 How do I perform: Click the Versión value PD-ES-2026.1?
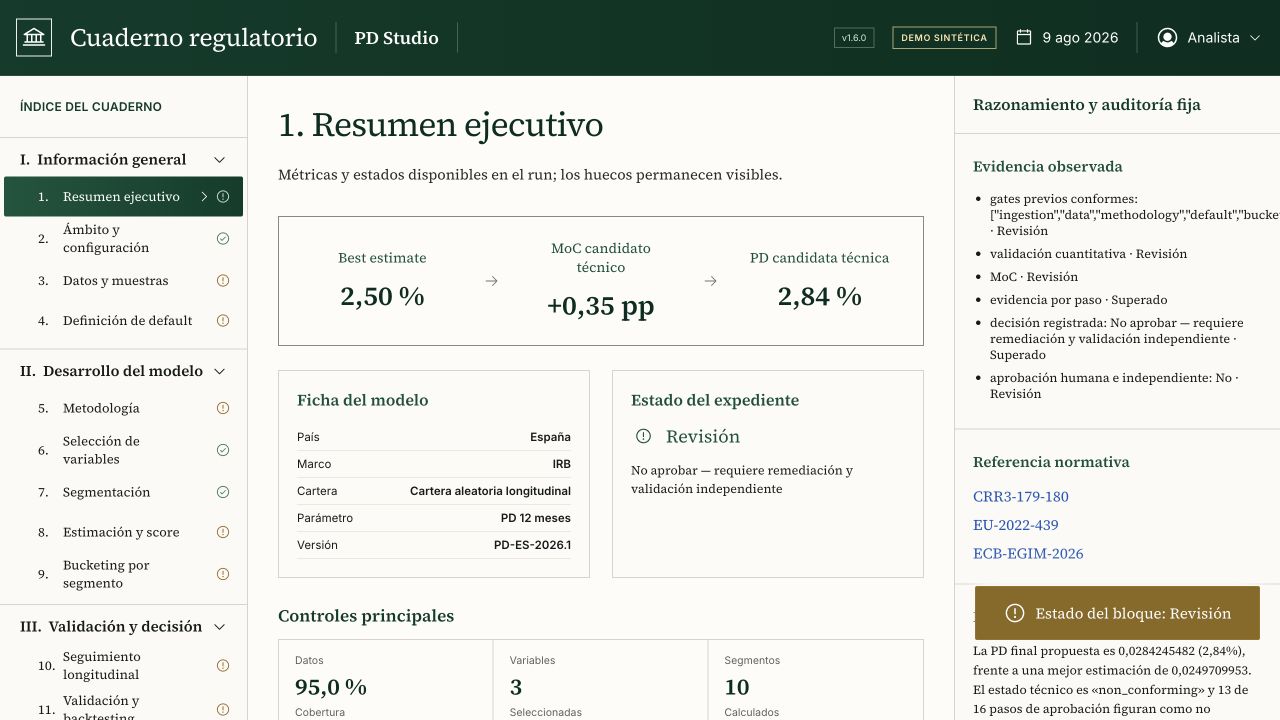pyautogui.click(x=532, y=545)
